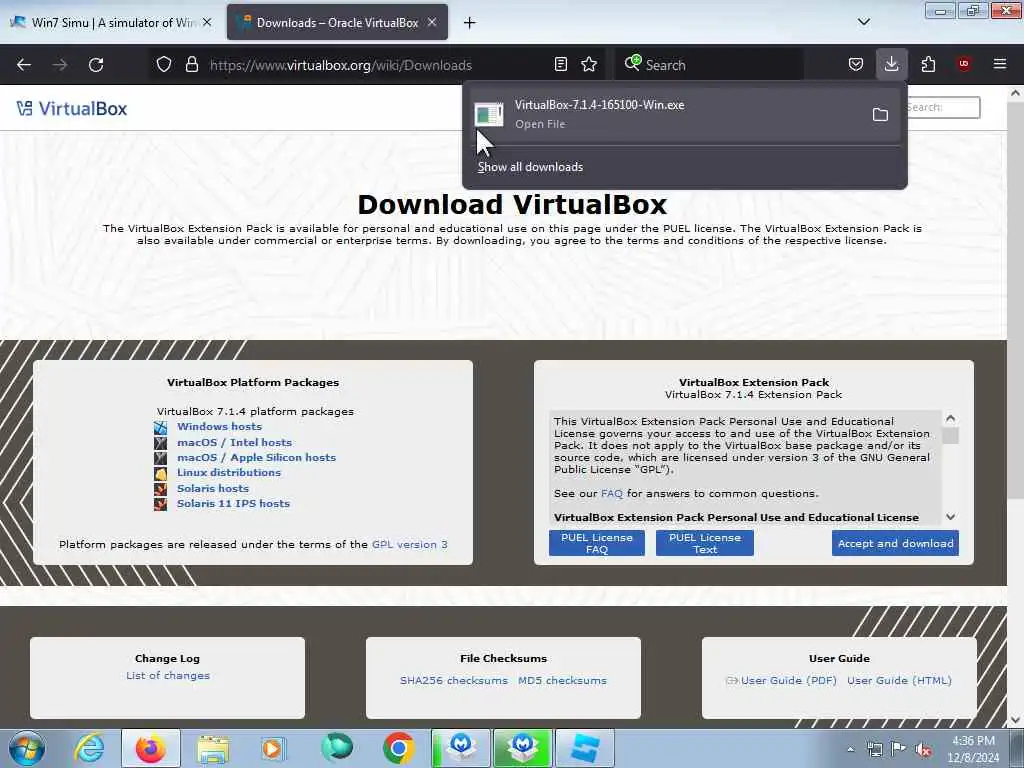The height and width of the screenshot is (768, 1024).
Task: Close the Downloads – Oracle VirtualBox tab
Action: [432, 22]
